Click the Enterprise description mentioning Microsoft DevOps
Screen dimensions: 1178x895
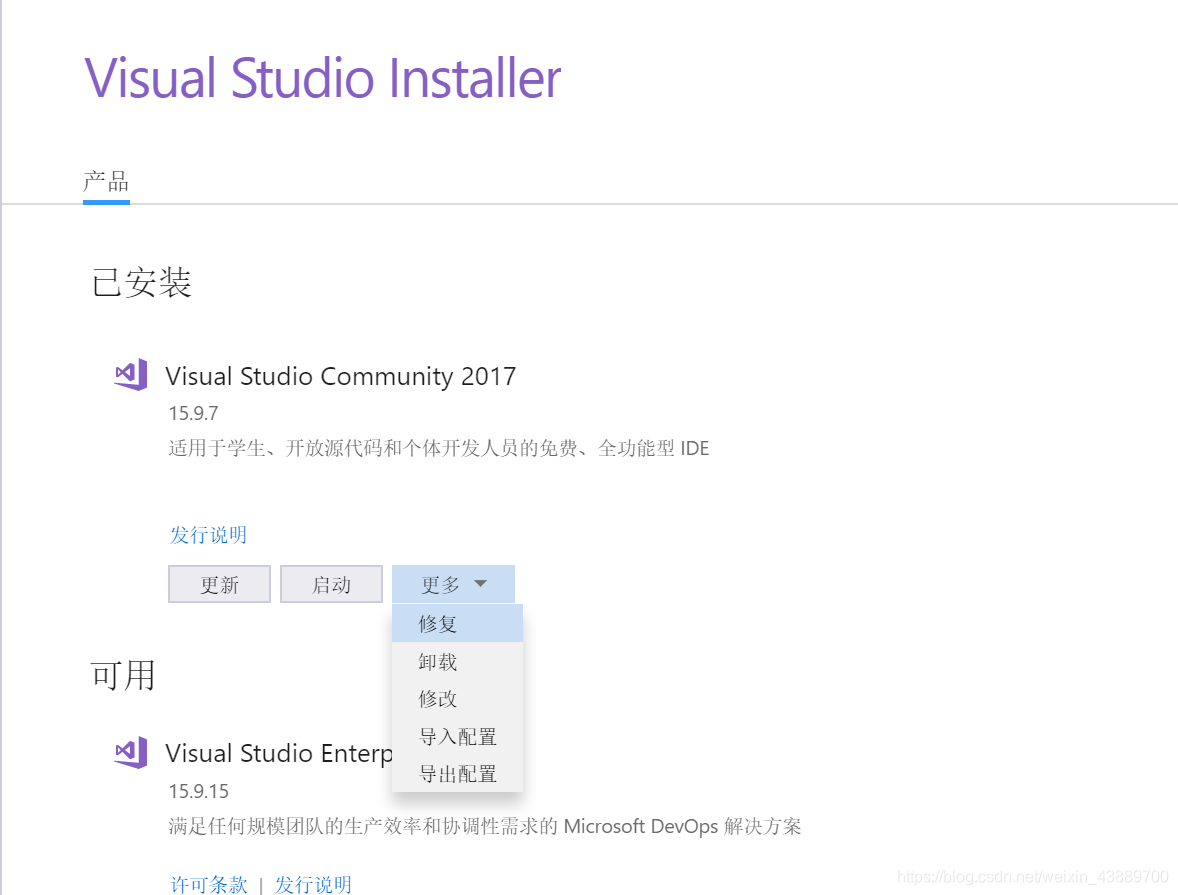coord(485,827)
